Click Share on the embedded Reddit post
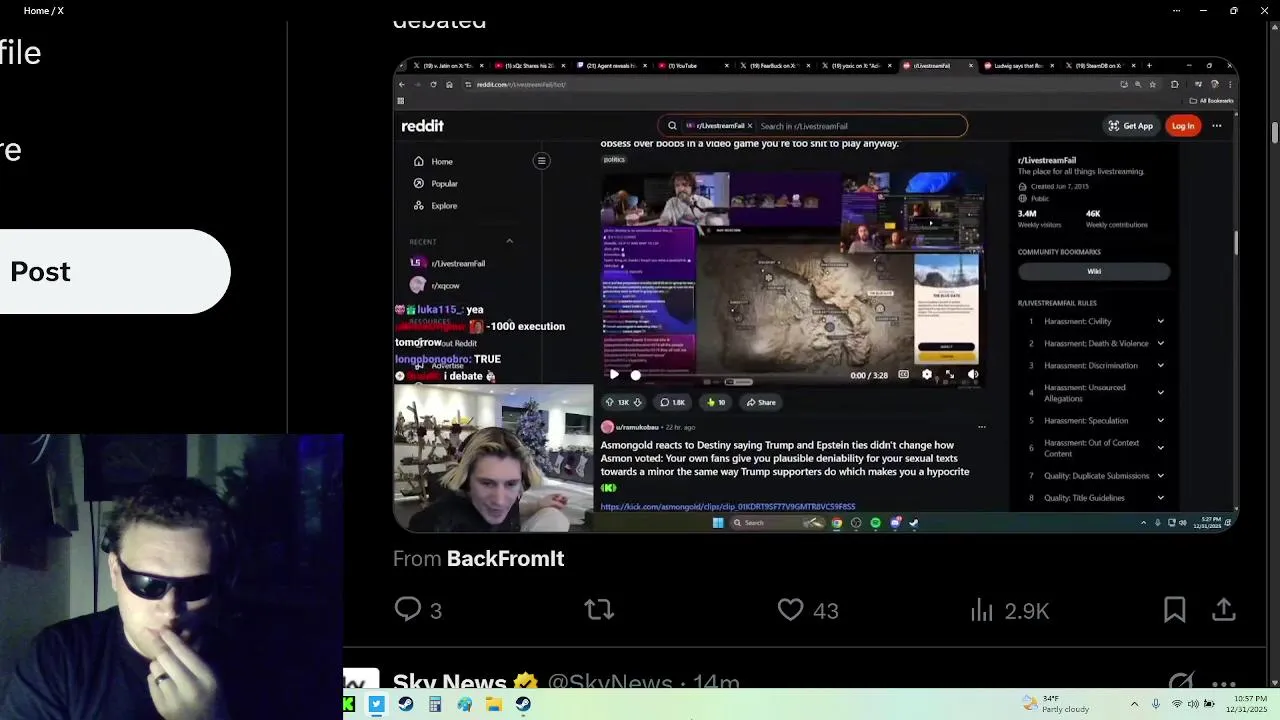1280x720 pixels. [x=761, y=402]
